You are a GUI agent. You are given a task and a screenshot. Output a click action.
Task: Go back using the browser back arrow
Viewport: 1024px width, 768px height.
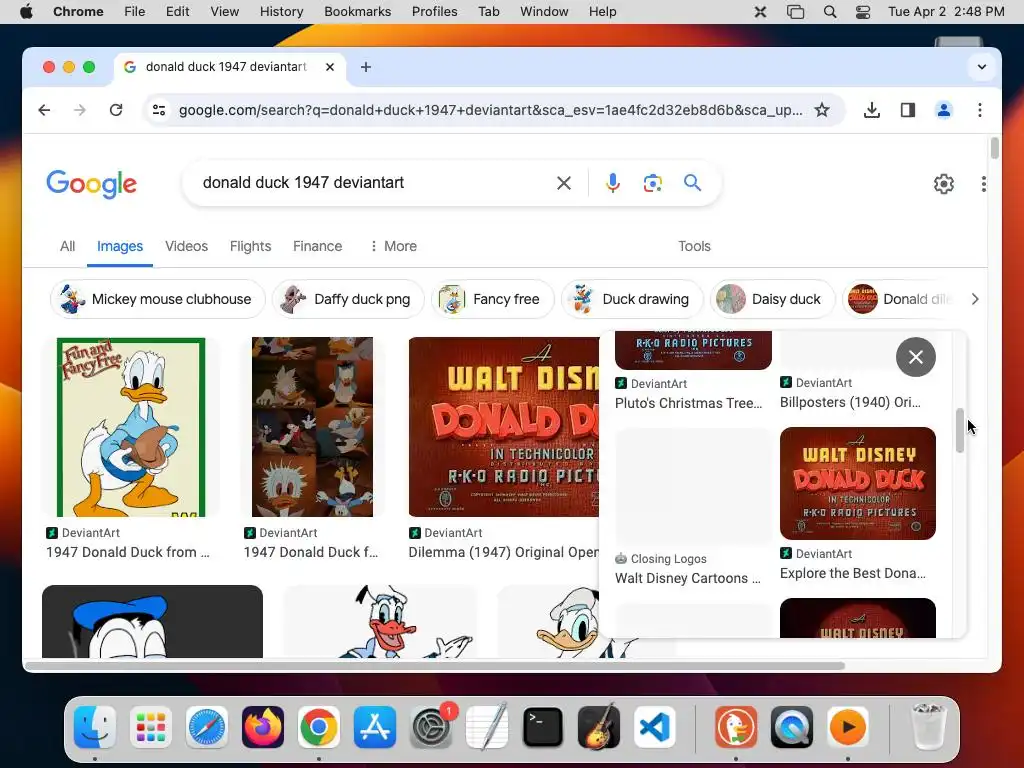(44, 110)
